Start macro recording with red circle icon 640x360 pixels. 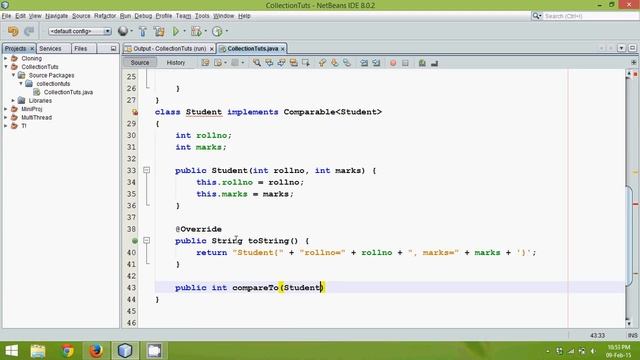coord(393,63)
